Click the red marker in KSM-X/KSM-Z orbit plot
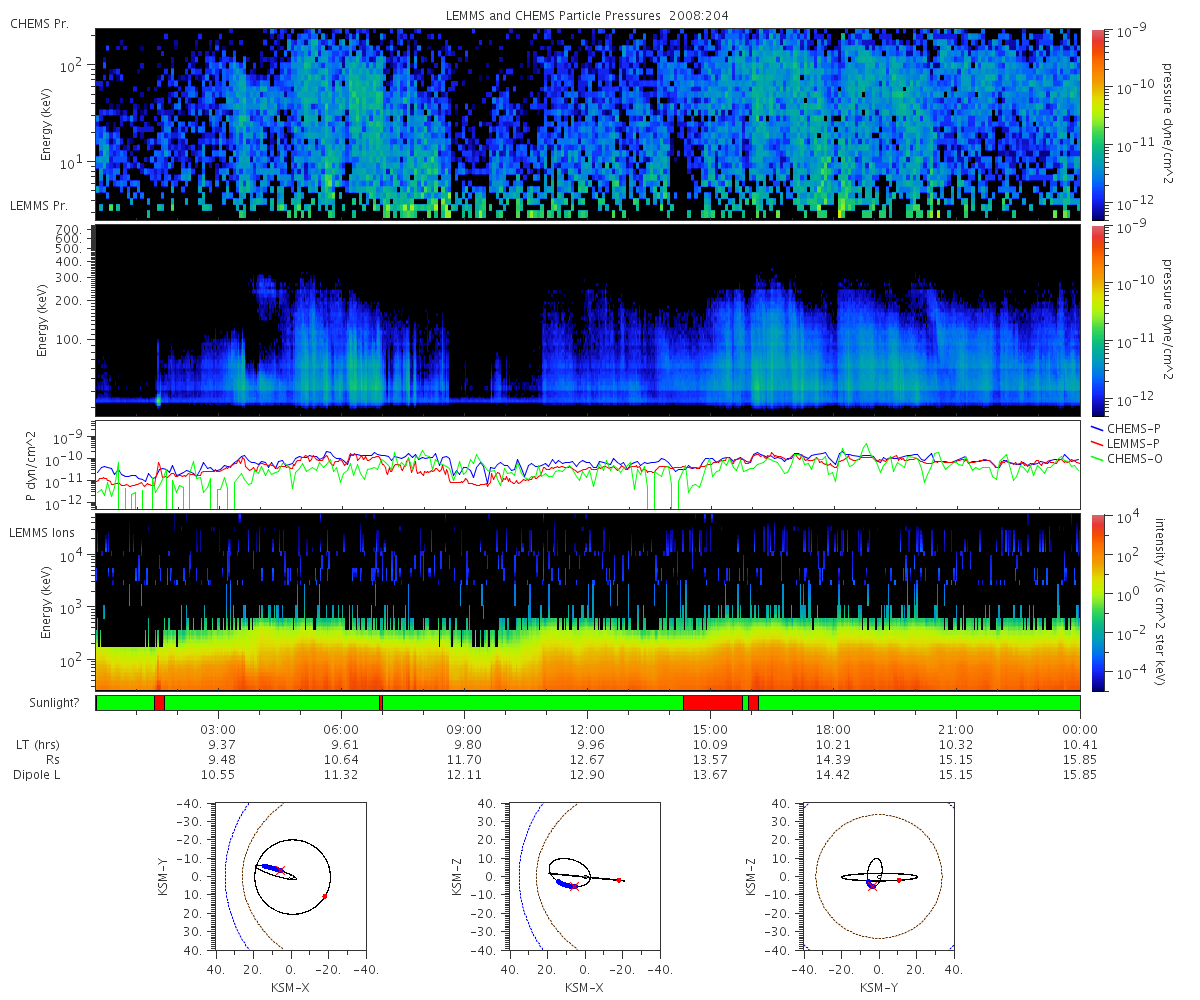1200x1000 pixels. (619, 880)
